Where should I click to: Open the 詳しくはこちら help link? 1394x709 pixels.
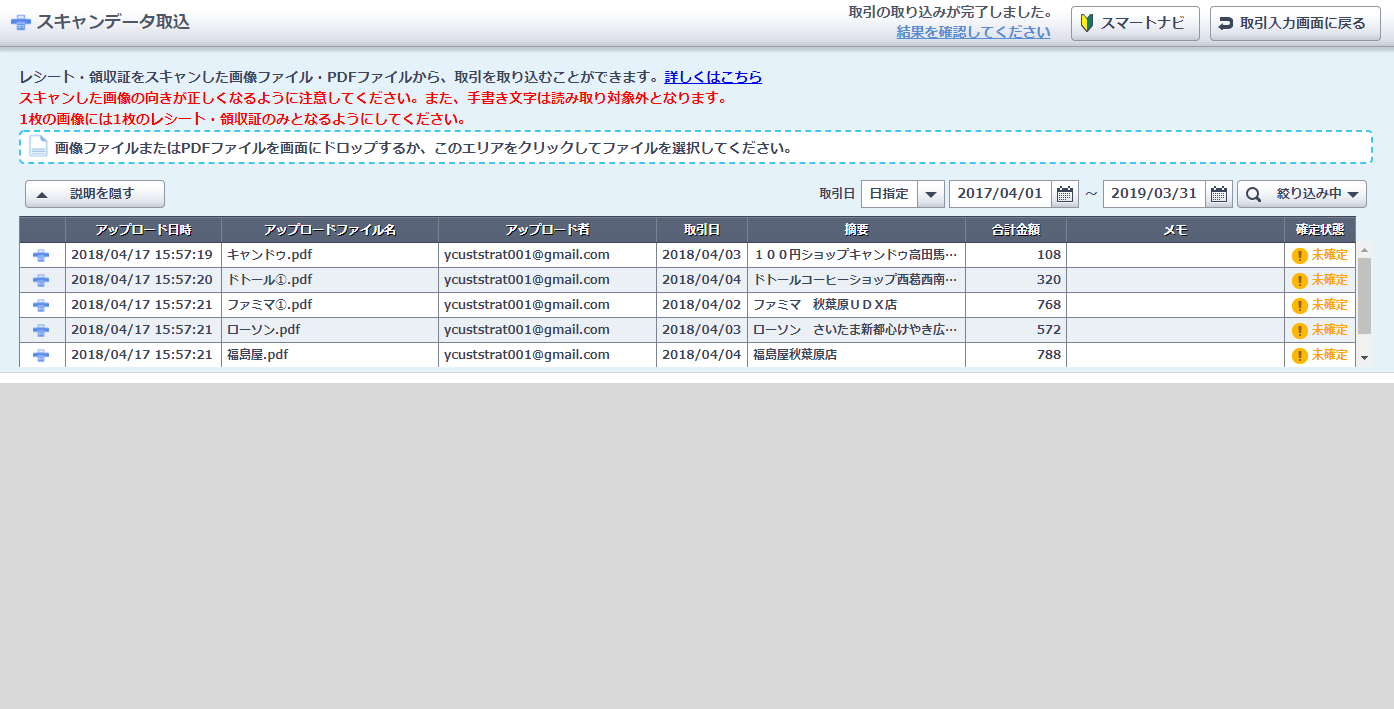click(713, 77)
